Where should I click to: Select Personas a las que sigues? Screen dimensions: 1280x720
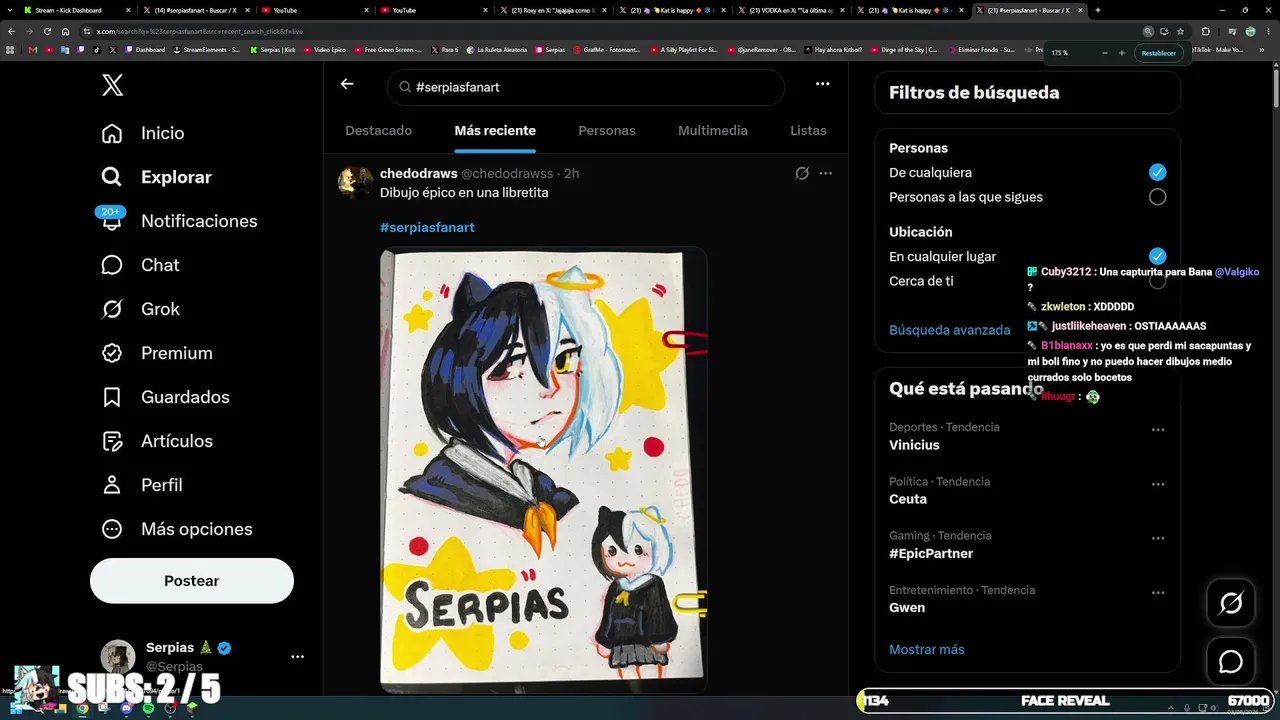click(x=1157, y=197)
